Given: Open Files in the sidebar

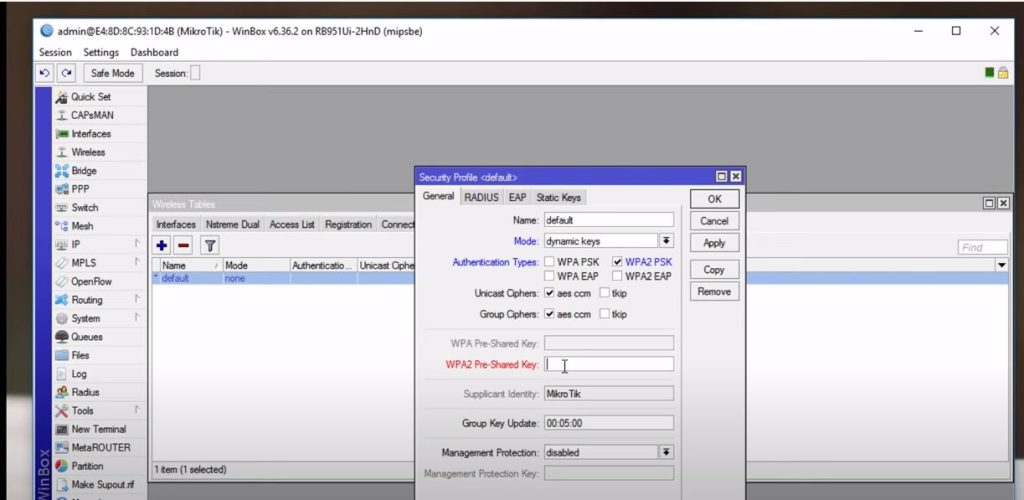Looking at the screenshot, I should 80,355.
